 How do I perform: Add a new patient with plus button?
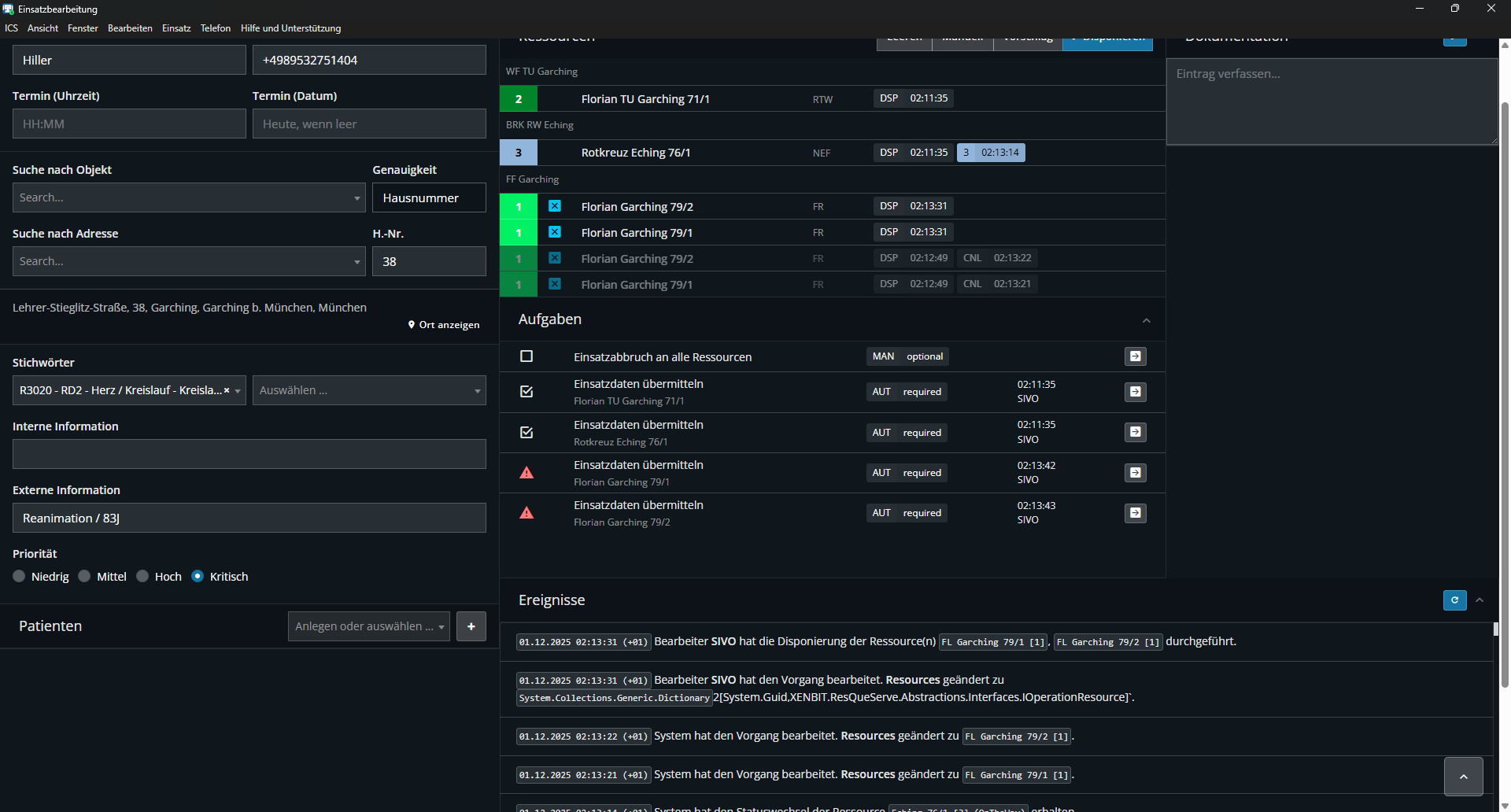(x=471, y=626)
